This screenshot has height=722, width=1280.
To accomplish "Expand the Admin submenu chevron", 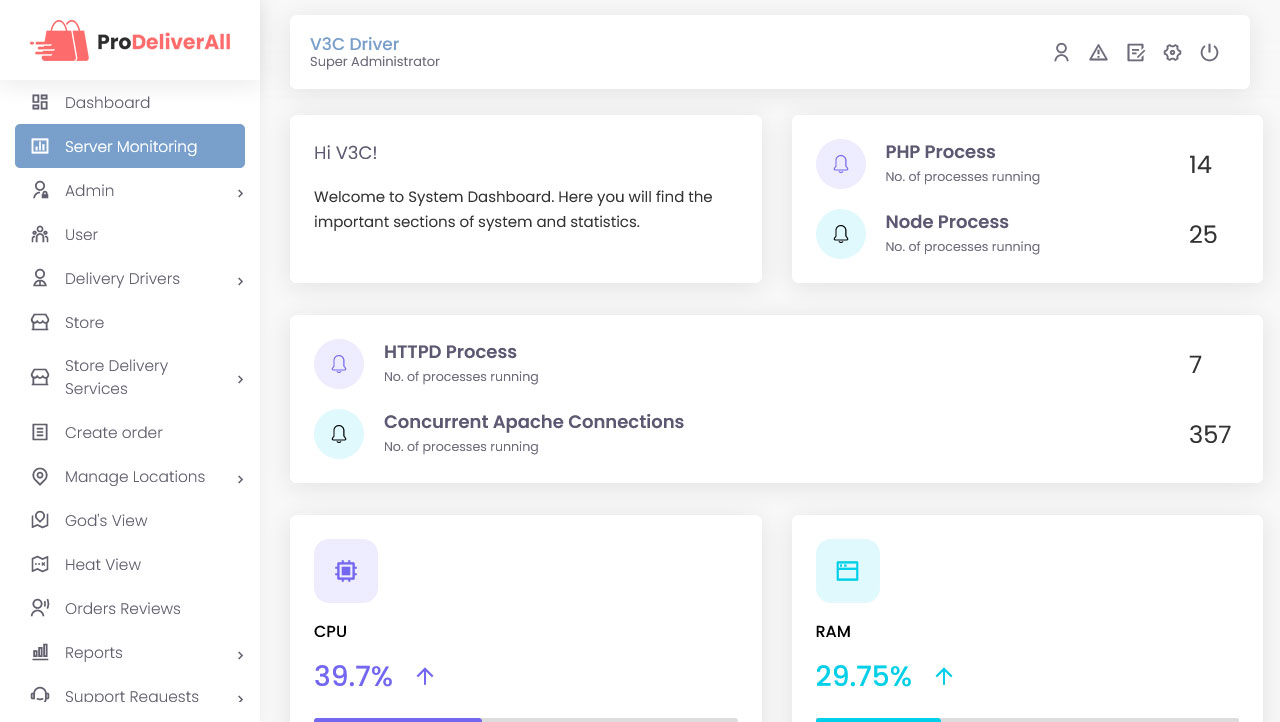I will pyautogui.click(x=240, y=193).
